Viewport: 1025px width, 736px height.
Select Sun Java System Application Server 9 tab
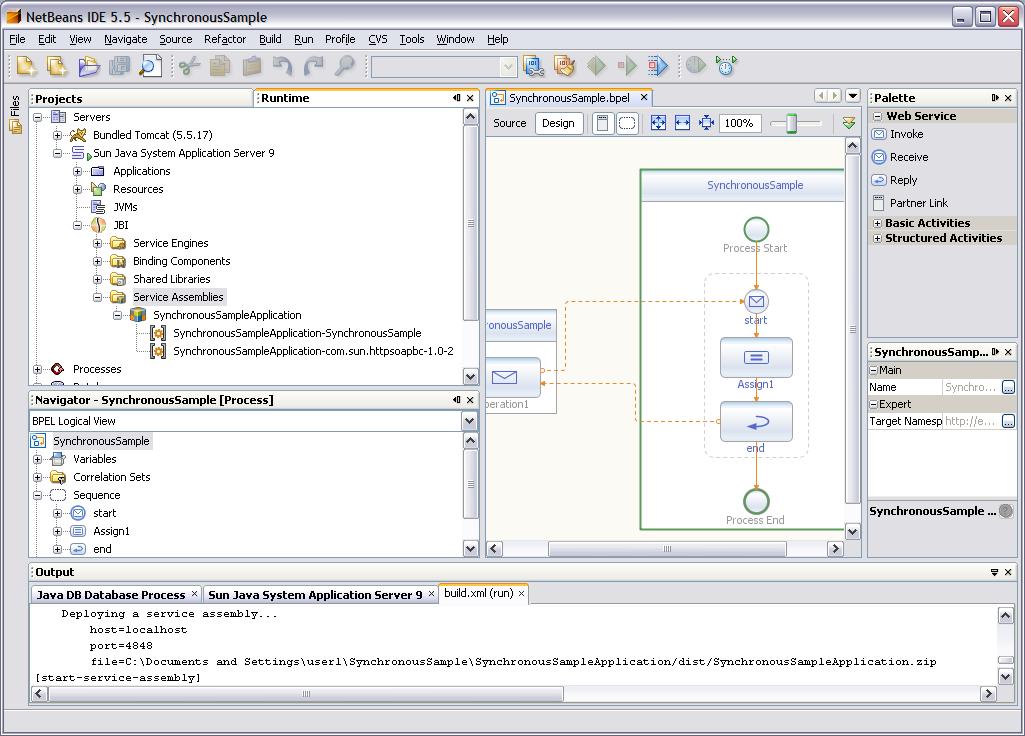click(x=315, y=595)
